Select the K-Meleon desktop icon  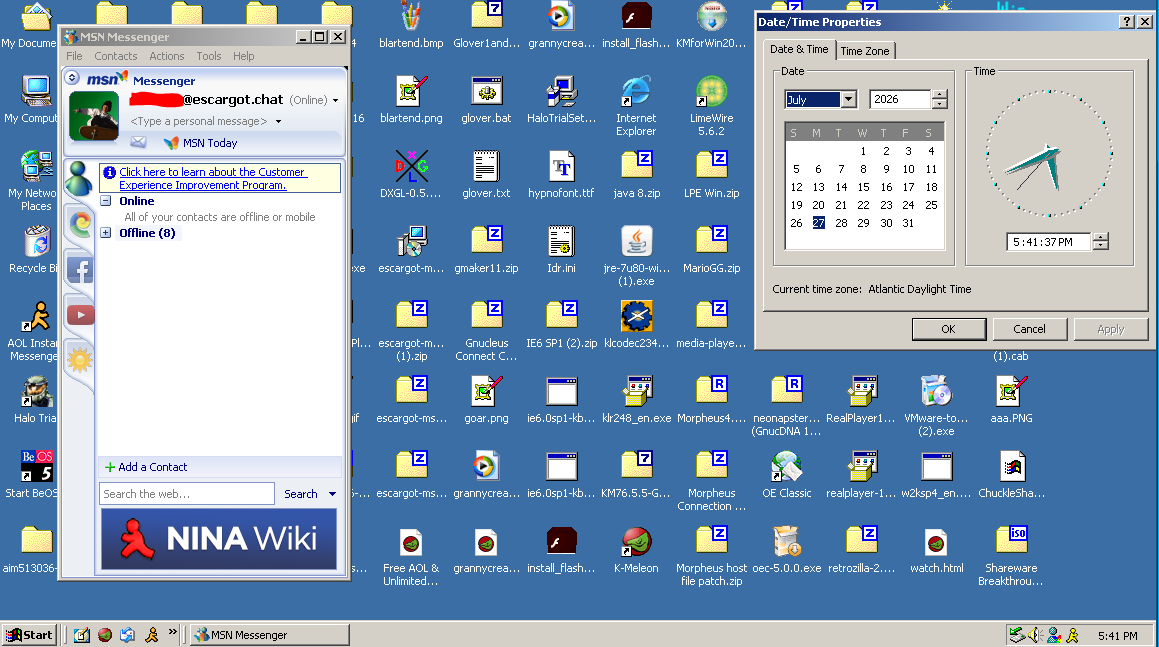(x=636, y=551)
